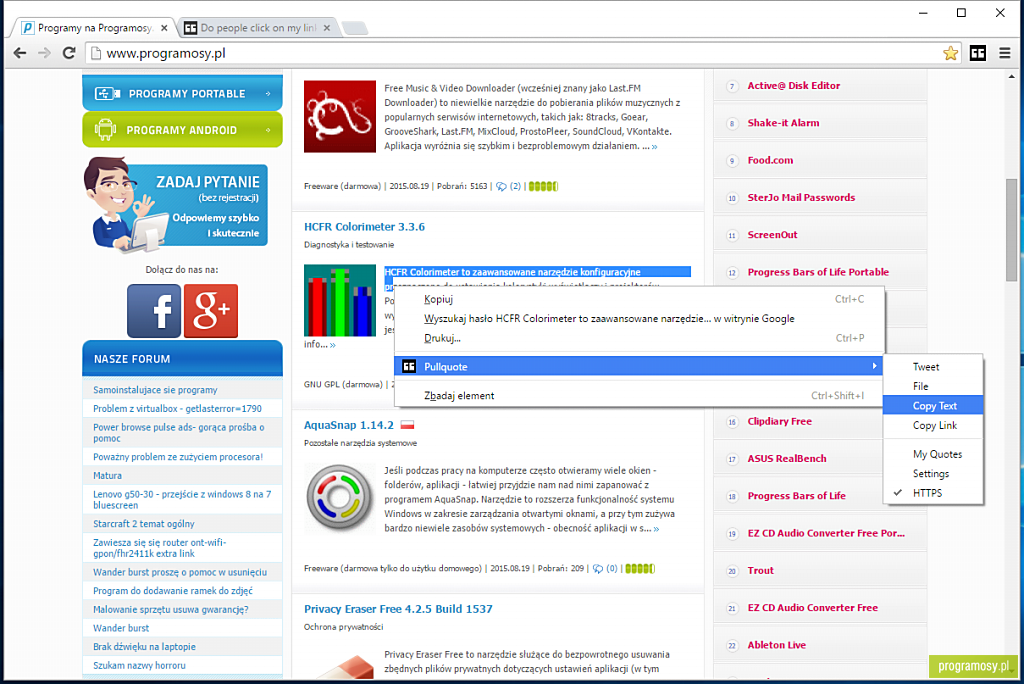
Task: Open Food.com in ranking list
Action: 770,160
